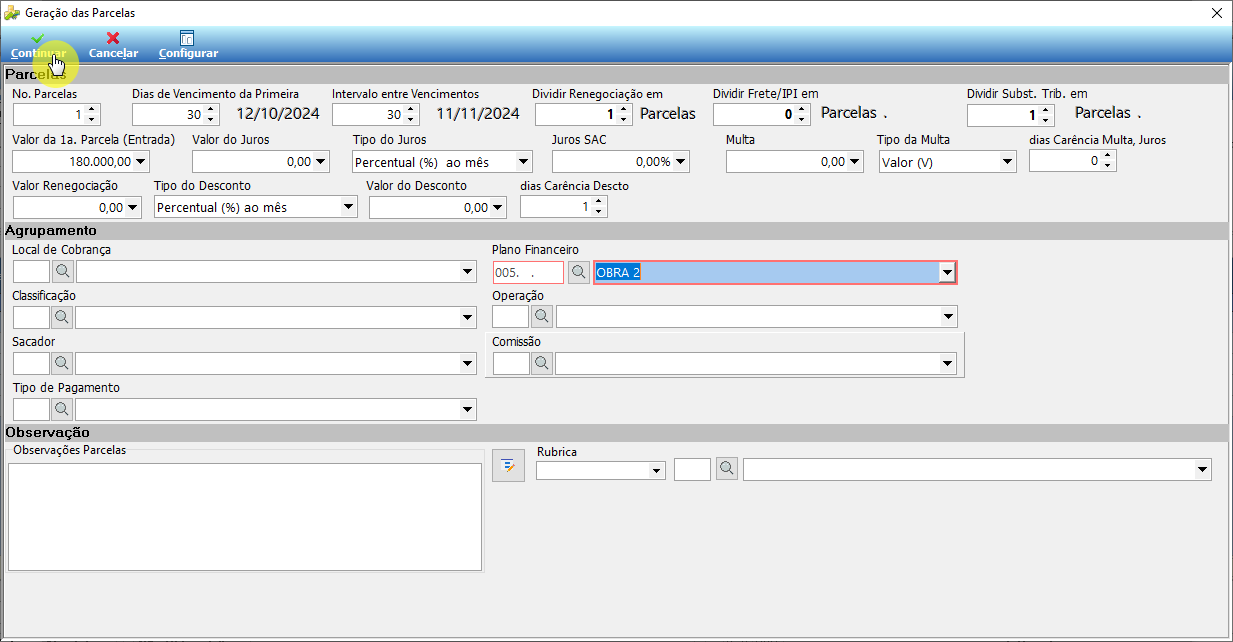
Task: Click the Plano Financeiro magnifier icon
Action: pos(579,272)
